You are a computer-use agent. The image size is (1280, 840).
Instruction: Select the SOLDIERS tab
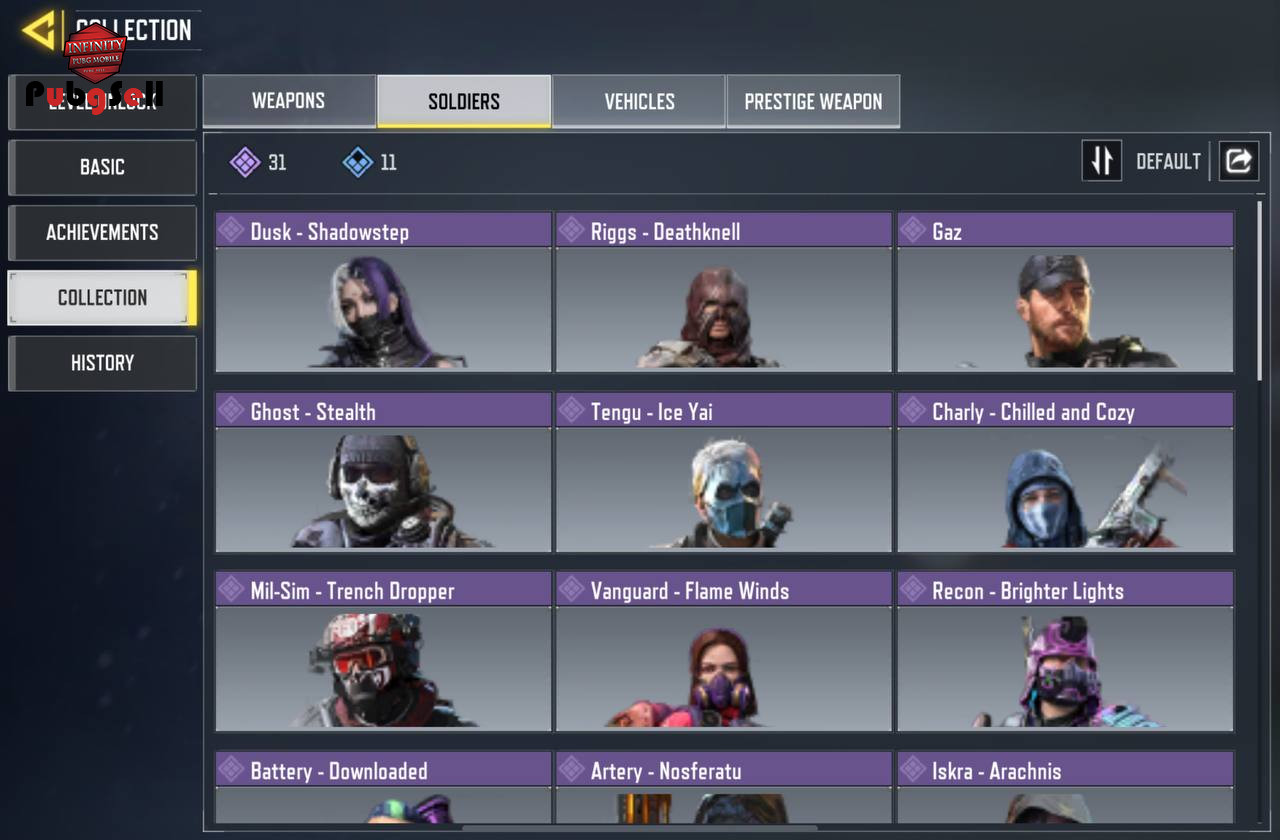pyautogui.click(x=464, y=101)
